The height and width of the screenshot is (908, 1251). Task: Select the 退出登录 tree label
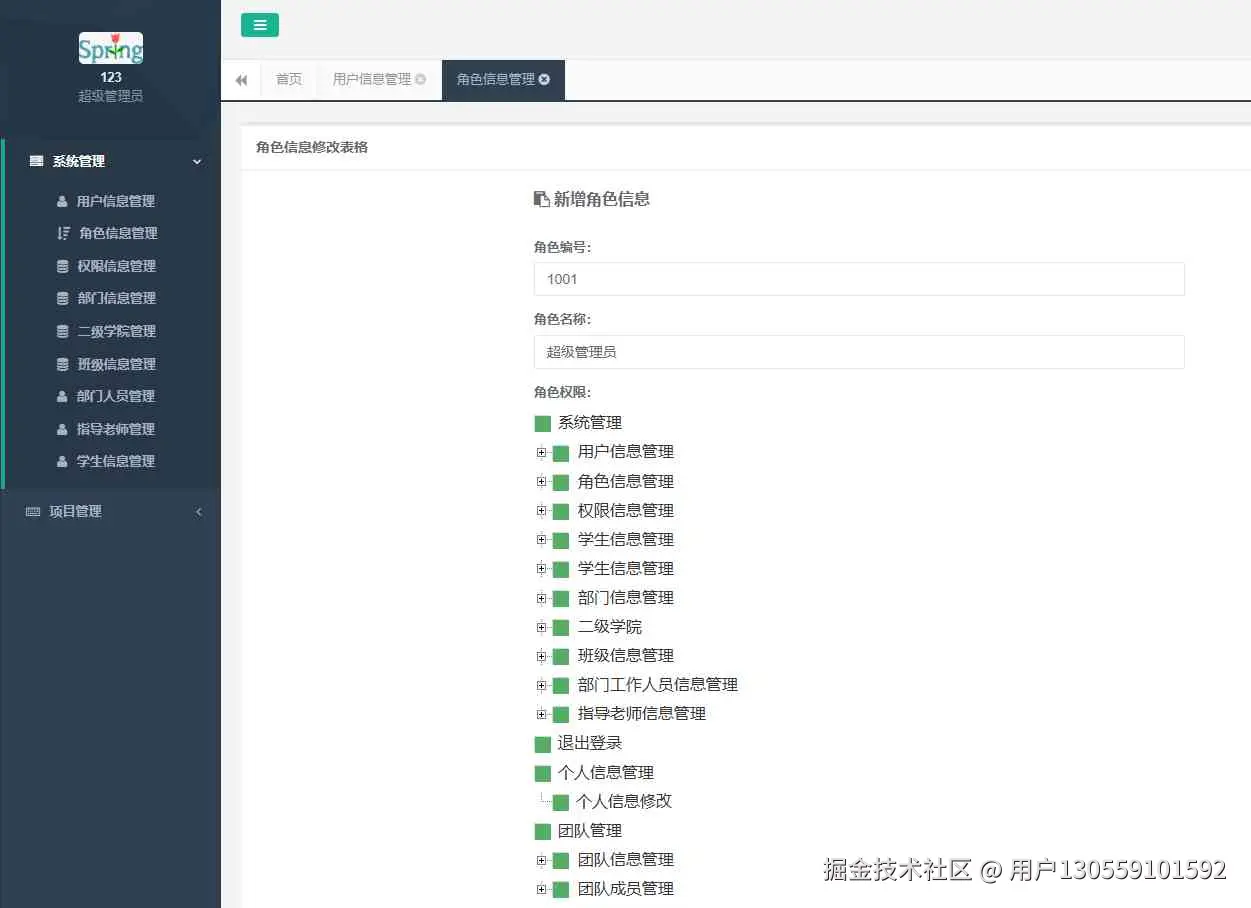pyautogui.click(x=590, y=743)
